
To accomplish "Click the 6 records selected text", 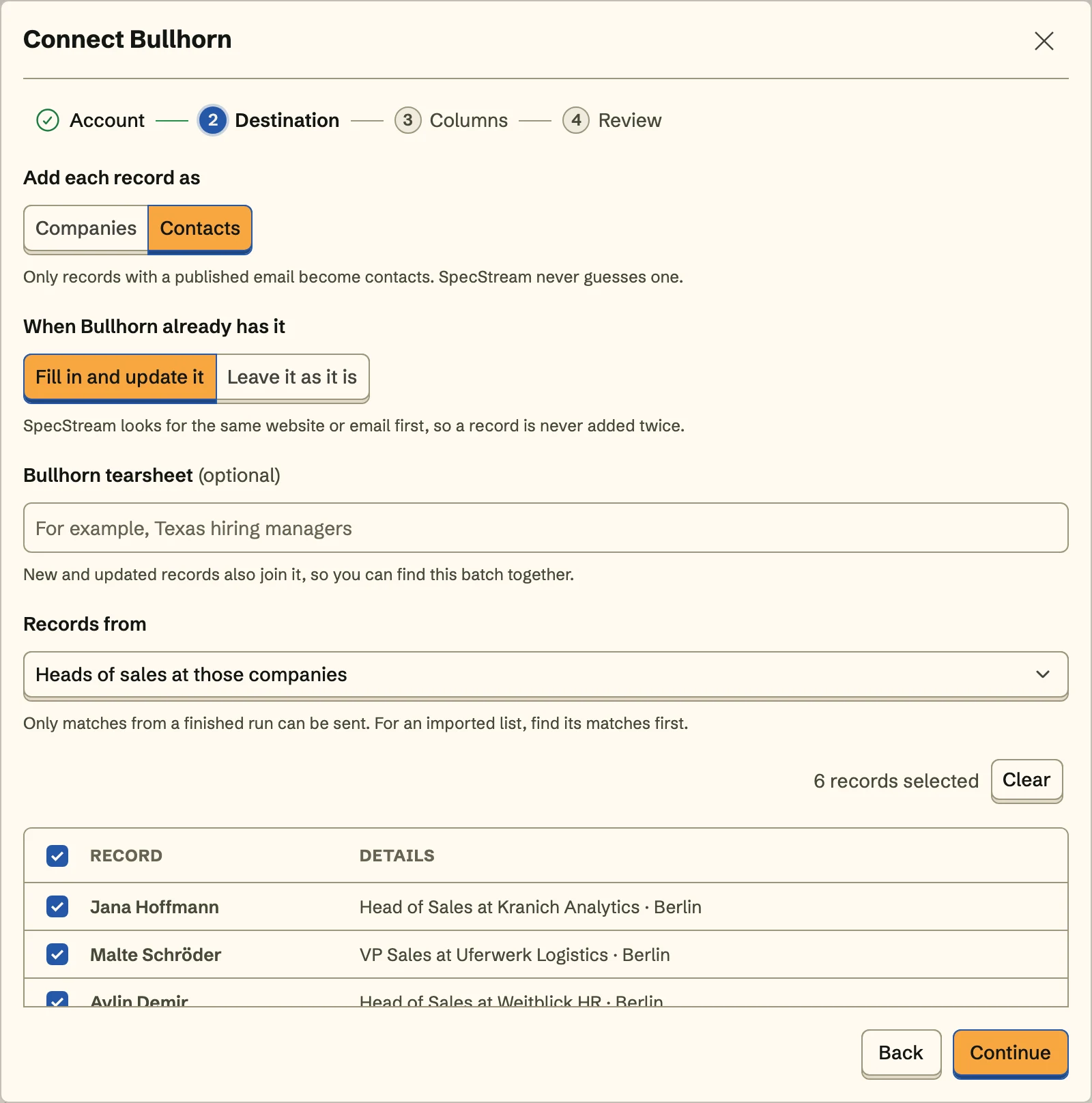I will click(x=896, y=781).
